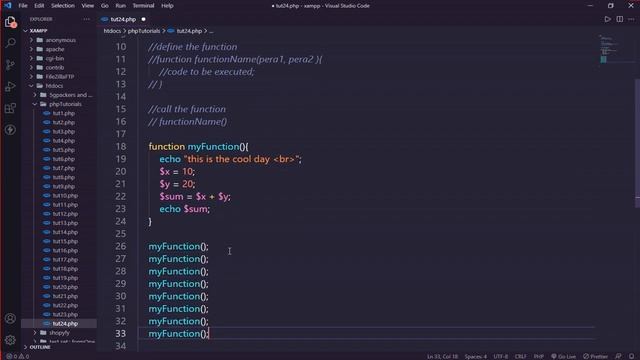Split the editor to the right

coord(620,19)
